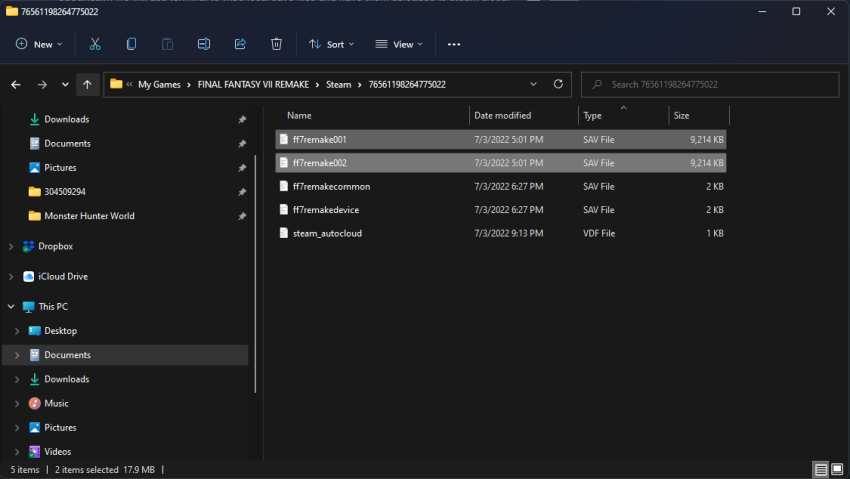Click the Delete trash icon
Screen dimensions: 850x479
click(x=276, y=44)
